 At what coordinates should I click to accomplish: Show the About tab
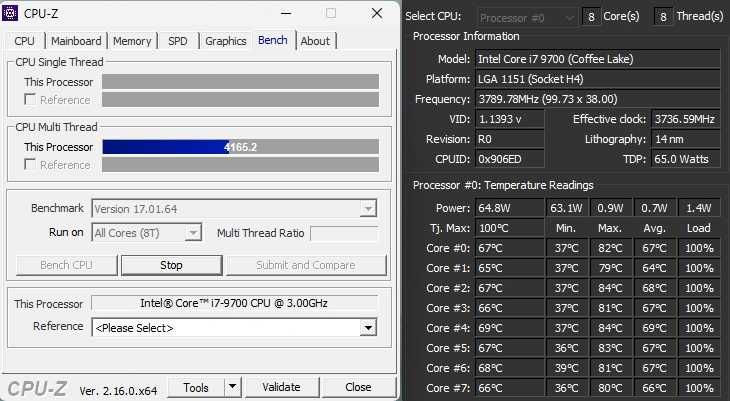315,41
